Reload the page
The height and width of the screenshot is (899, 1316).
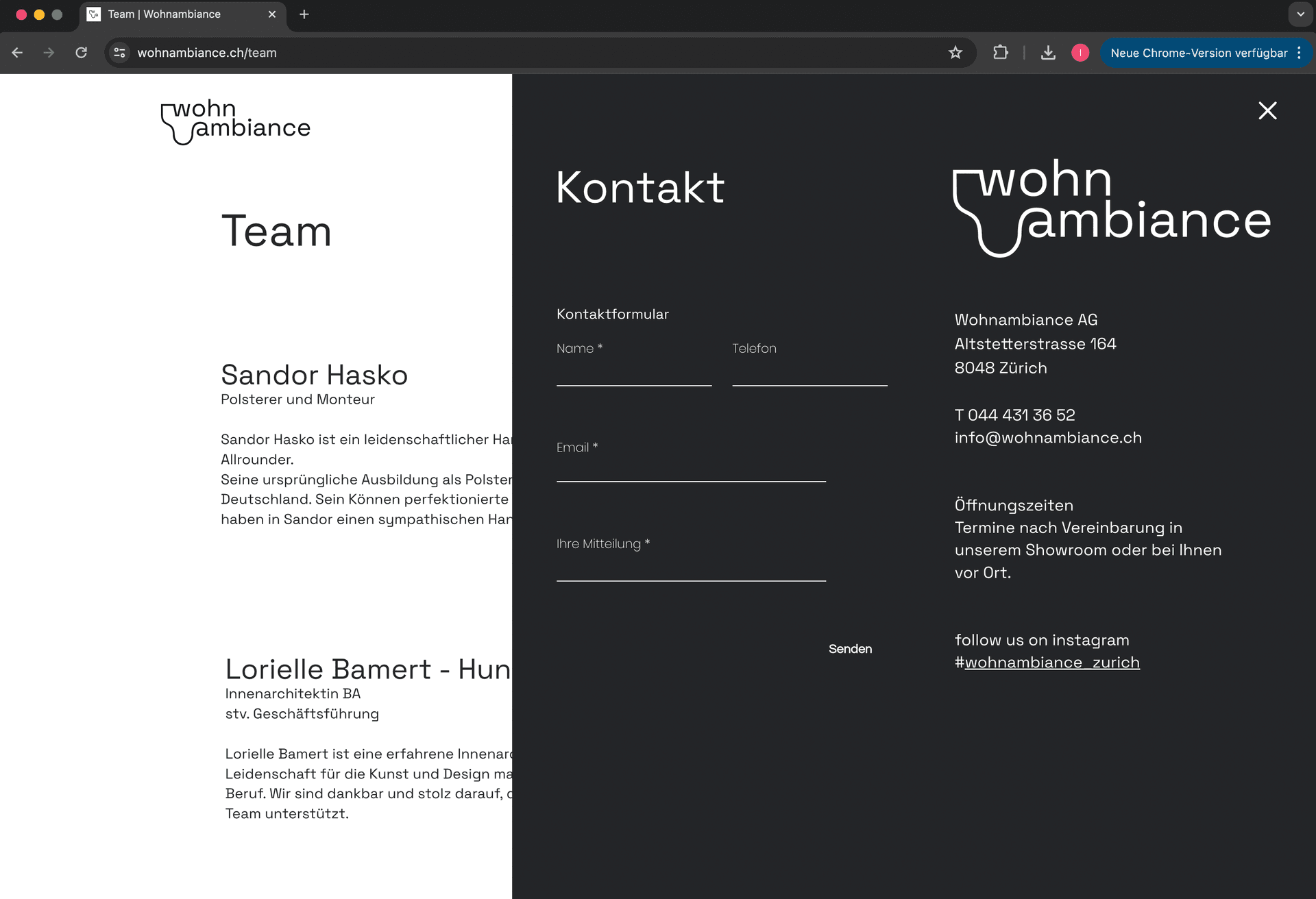(x=81, y=53)
